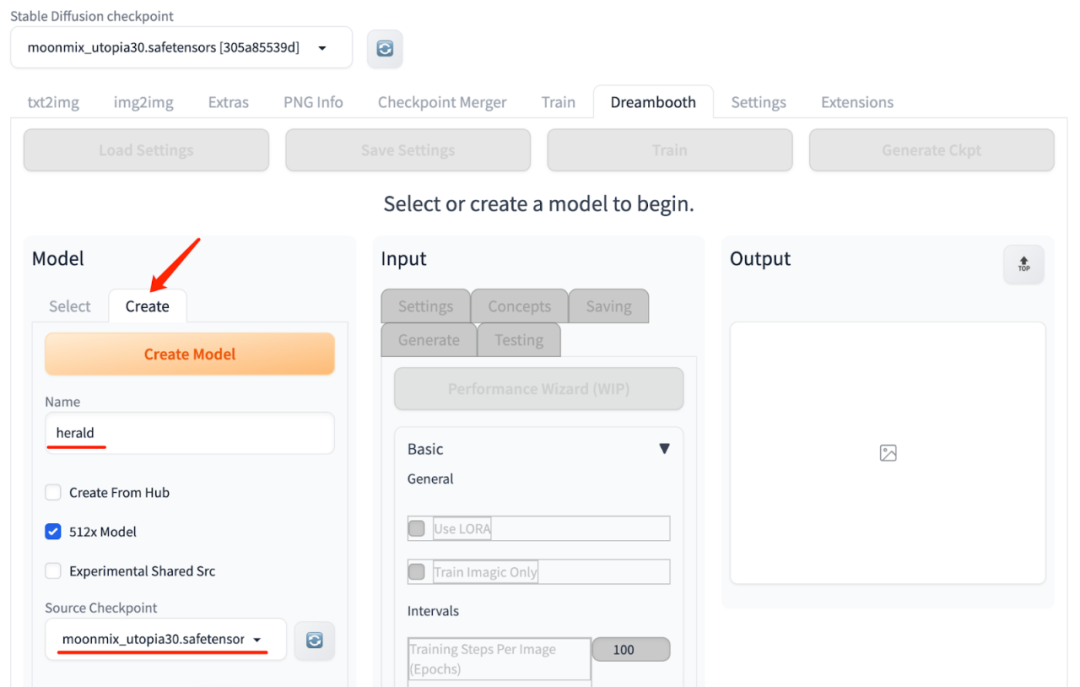Click the Source Checkpoint label

(x=101, y=608)
